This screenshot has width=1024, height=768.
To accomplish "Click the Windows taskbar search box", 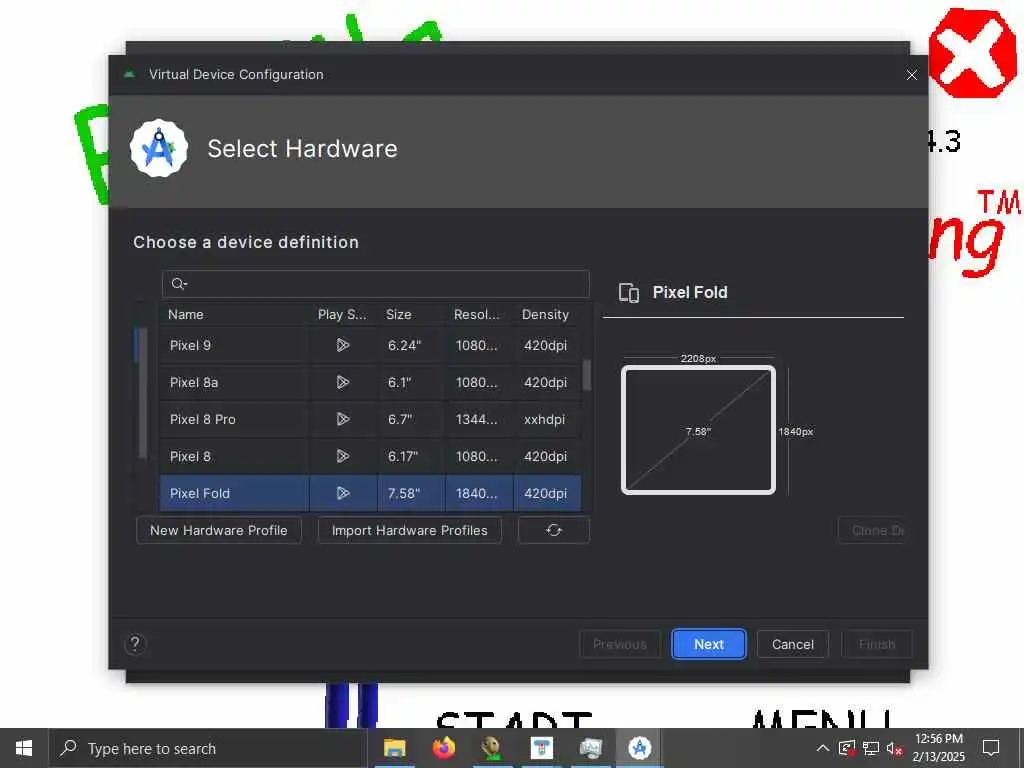I will (208, 748).
